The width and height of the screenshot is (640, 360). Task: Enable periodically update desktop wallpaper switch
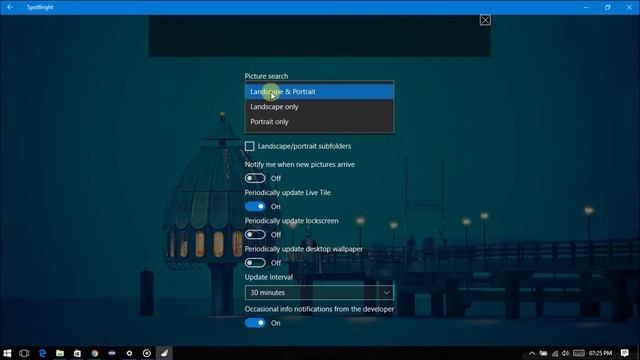[x=255, y=263]
